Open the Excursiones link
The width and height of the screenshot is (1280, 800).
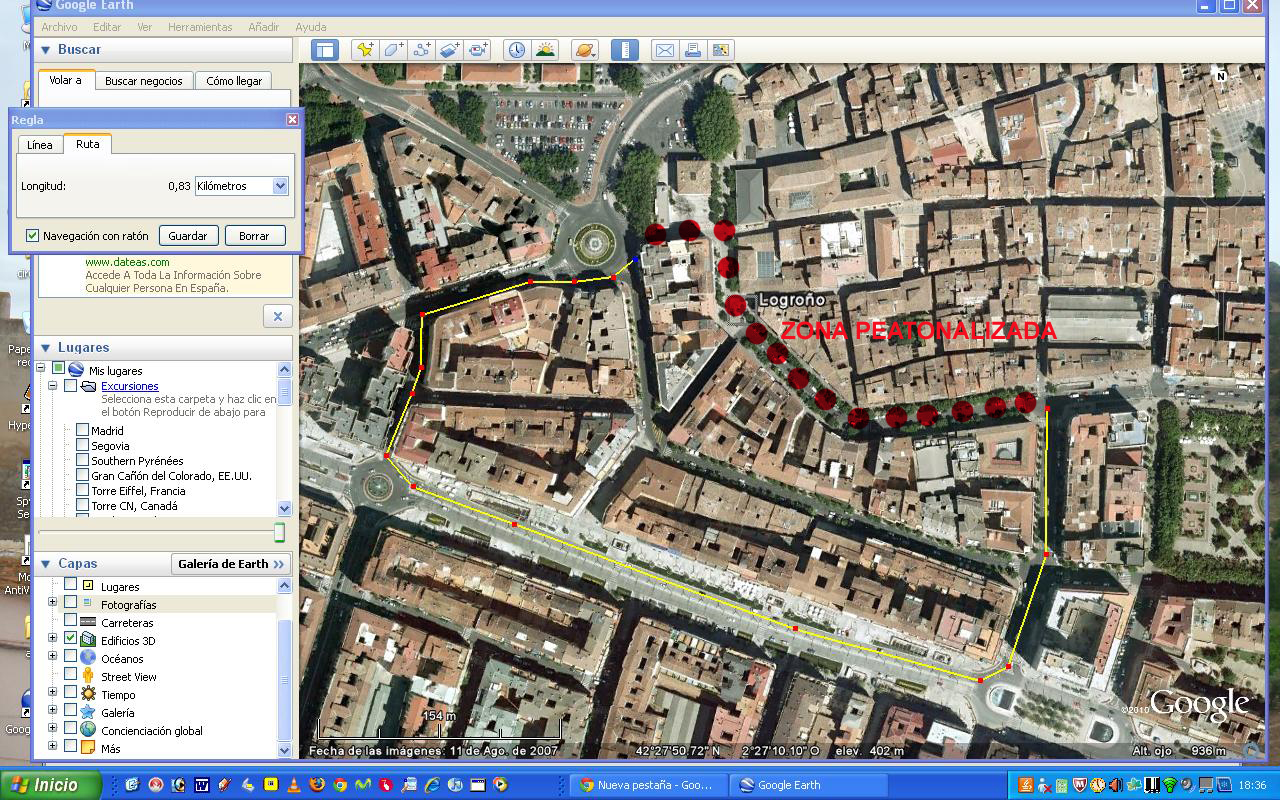130,386
